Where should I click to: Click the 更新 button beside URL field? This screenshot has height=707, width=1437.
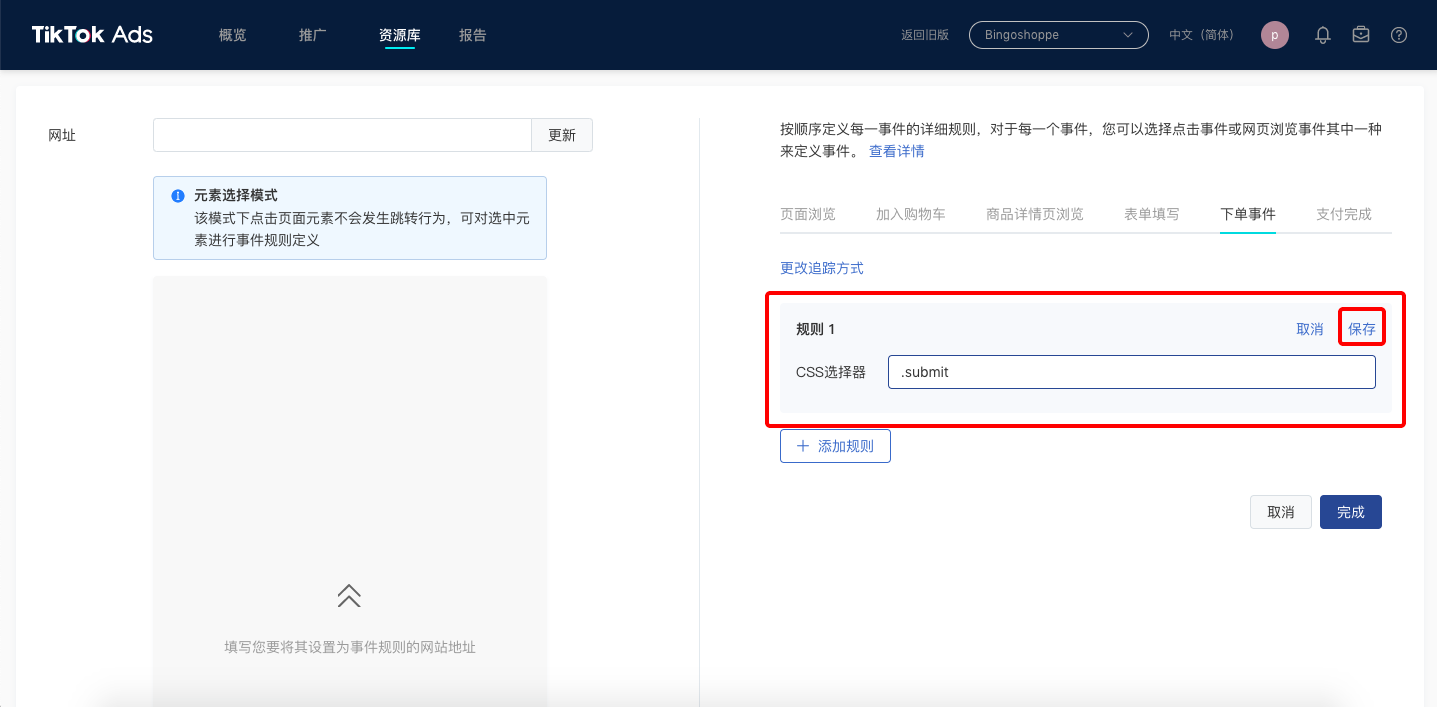(561, 135)
